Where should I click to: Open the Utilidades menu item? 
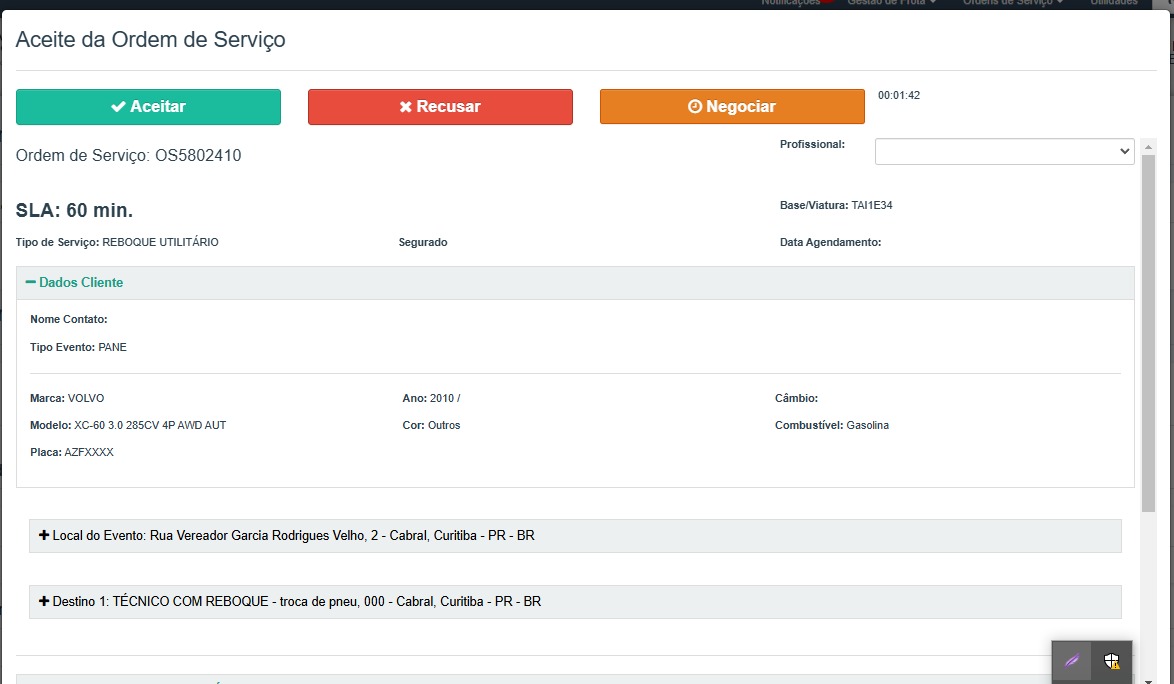pyautogui.click(x=1113, y=3)
